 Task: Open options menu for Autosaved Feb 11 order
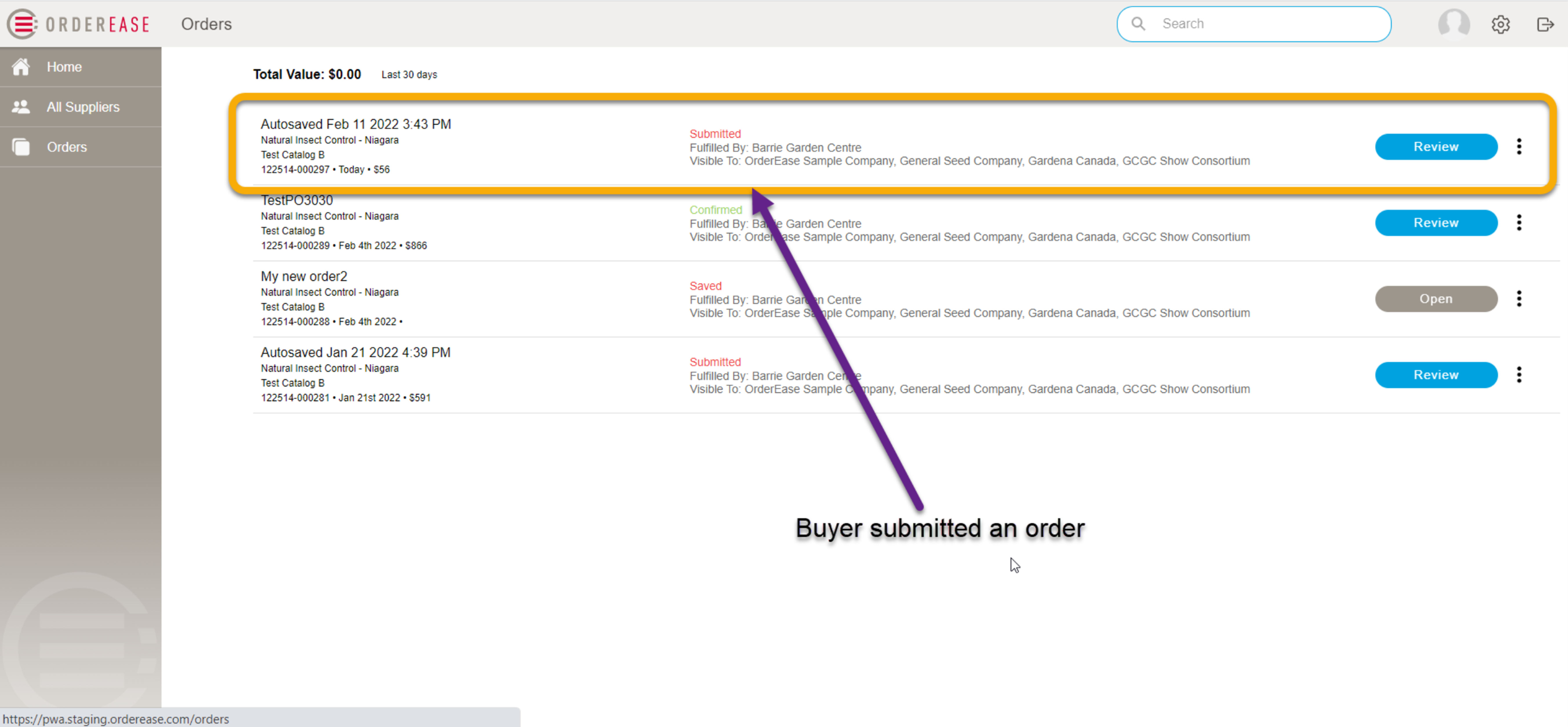coord(1519,146)
